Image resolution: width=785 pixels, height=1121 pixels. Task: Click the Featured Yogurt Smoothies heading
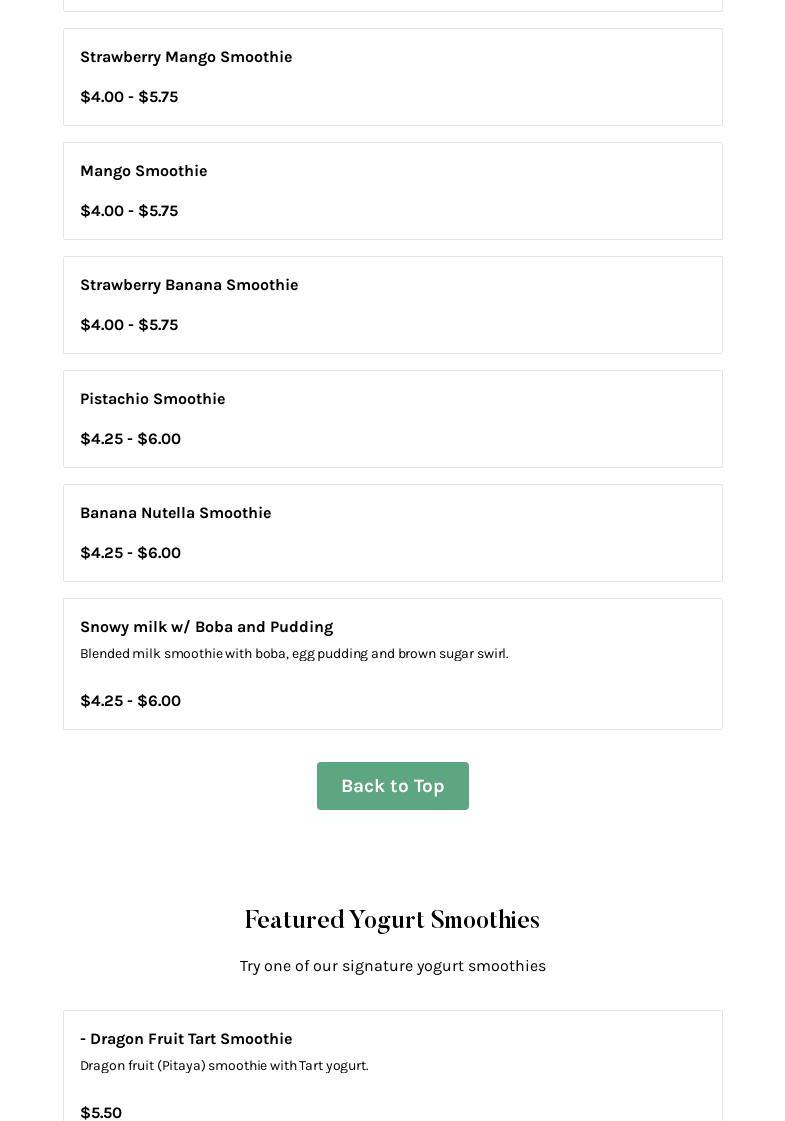click(392, 920)
